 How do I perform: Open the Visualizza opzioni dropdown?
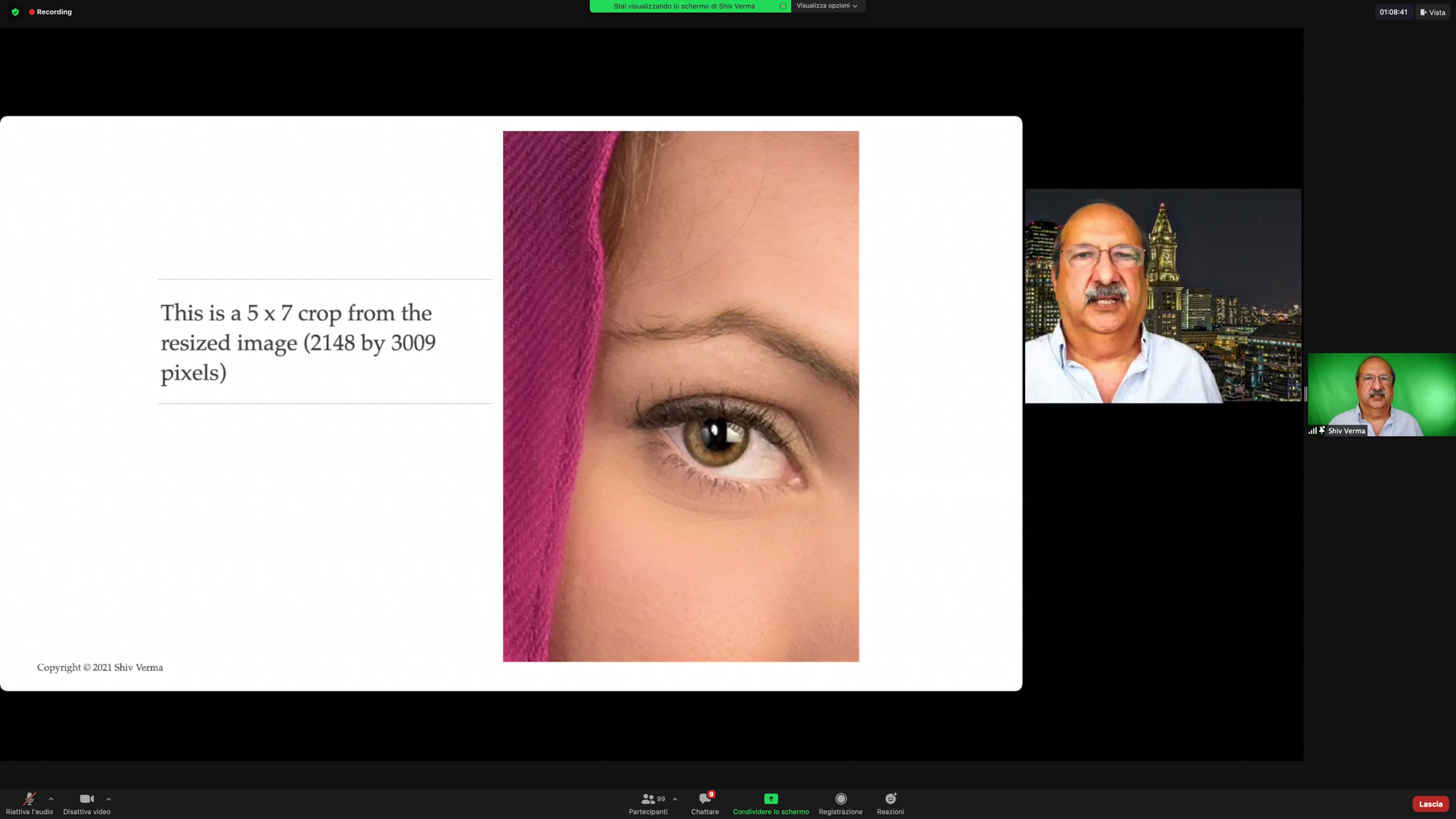point(827,6)
